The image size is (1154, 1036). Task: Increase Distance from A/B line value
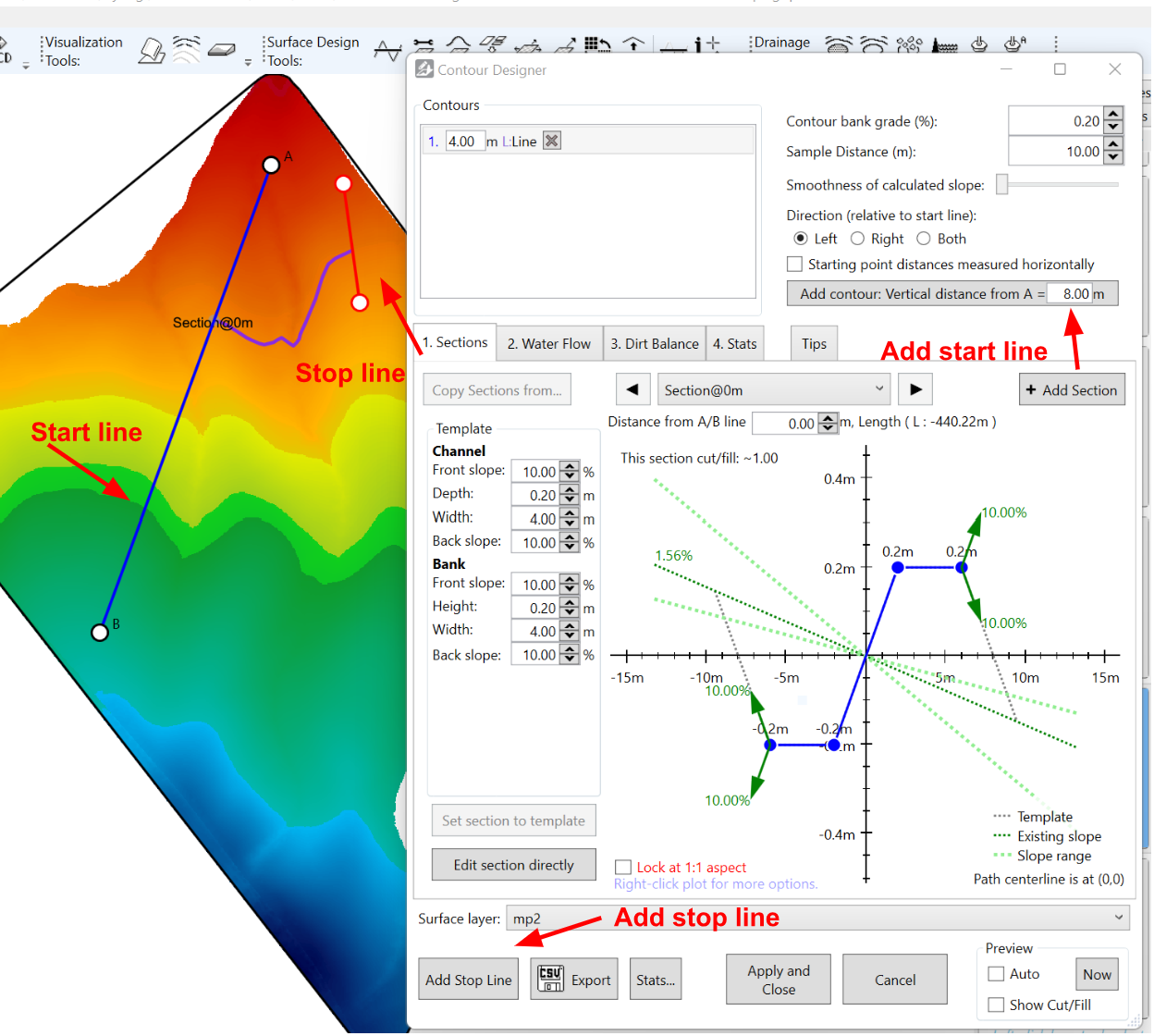click(x=828, y=418)
